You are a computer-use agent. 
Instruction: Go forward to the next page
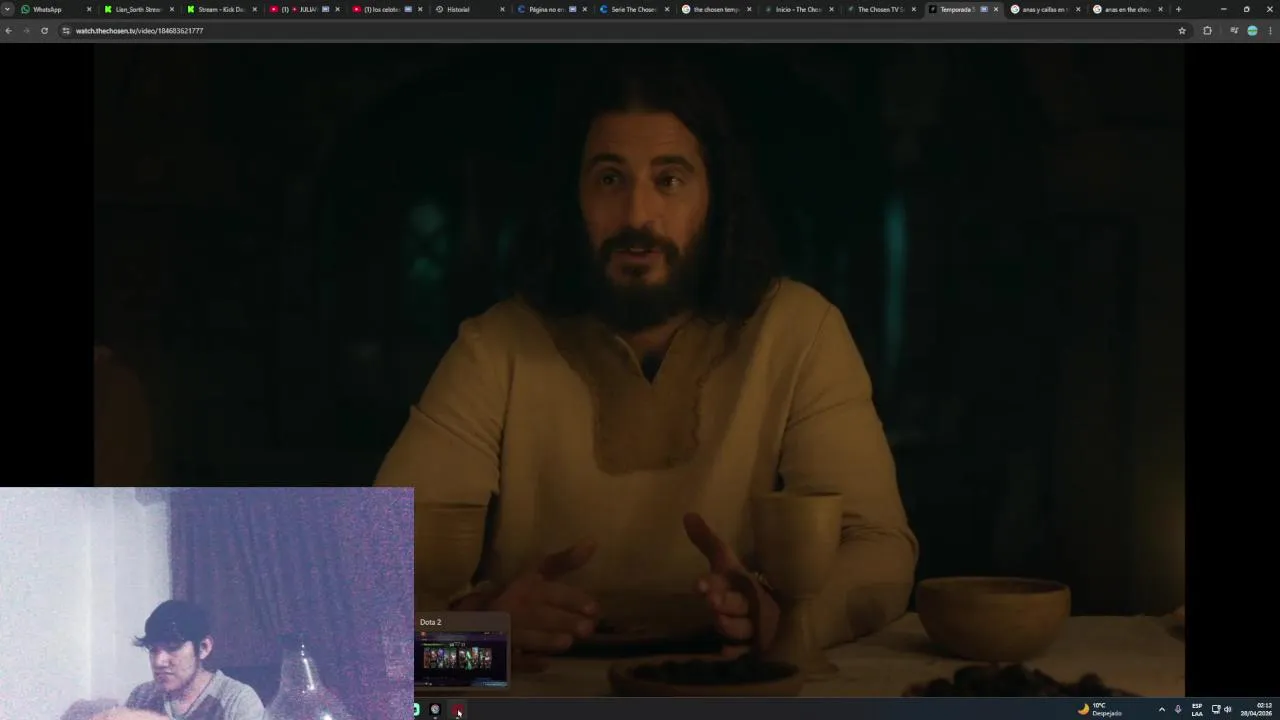tap(26, 31)
